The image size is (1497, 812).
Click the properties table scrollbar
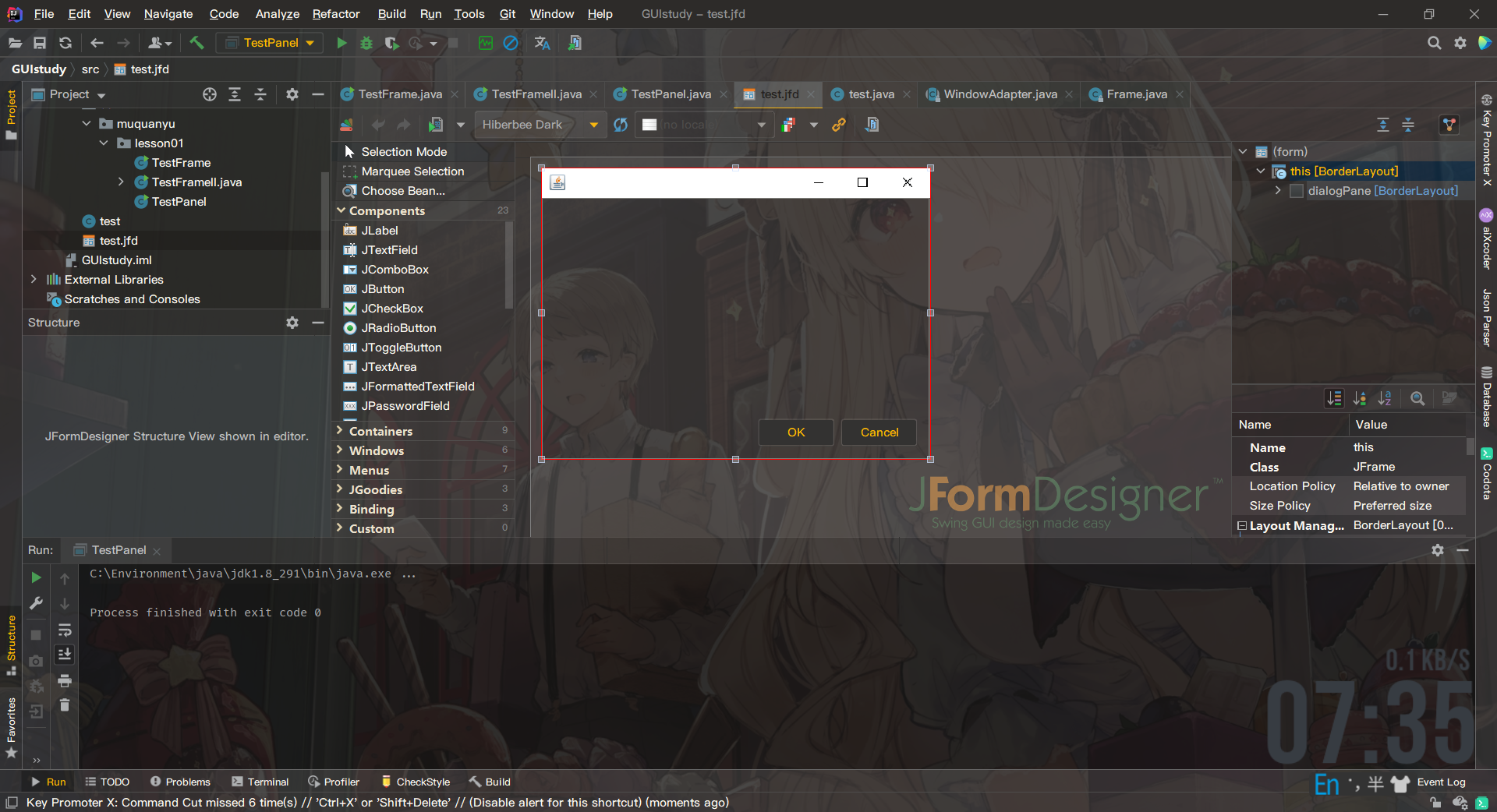(1470, 446)
